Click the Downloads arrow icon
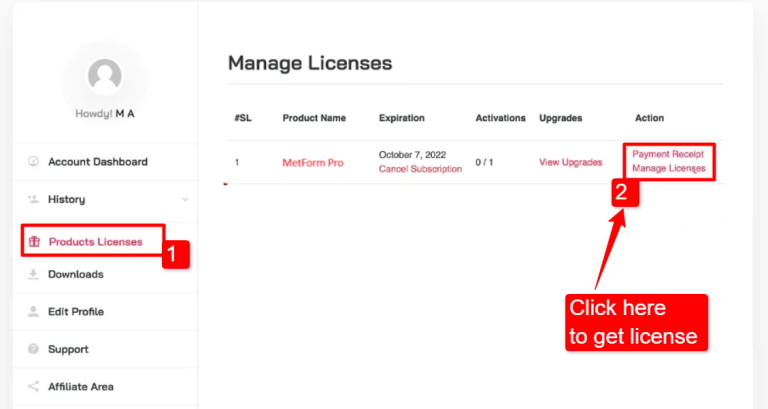This screenshot has width=768, height=409. coord(33,274)
